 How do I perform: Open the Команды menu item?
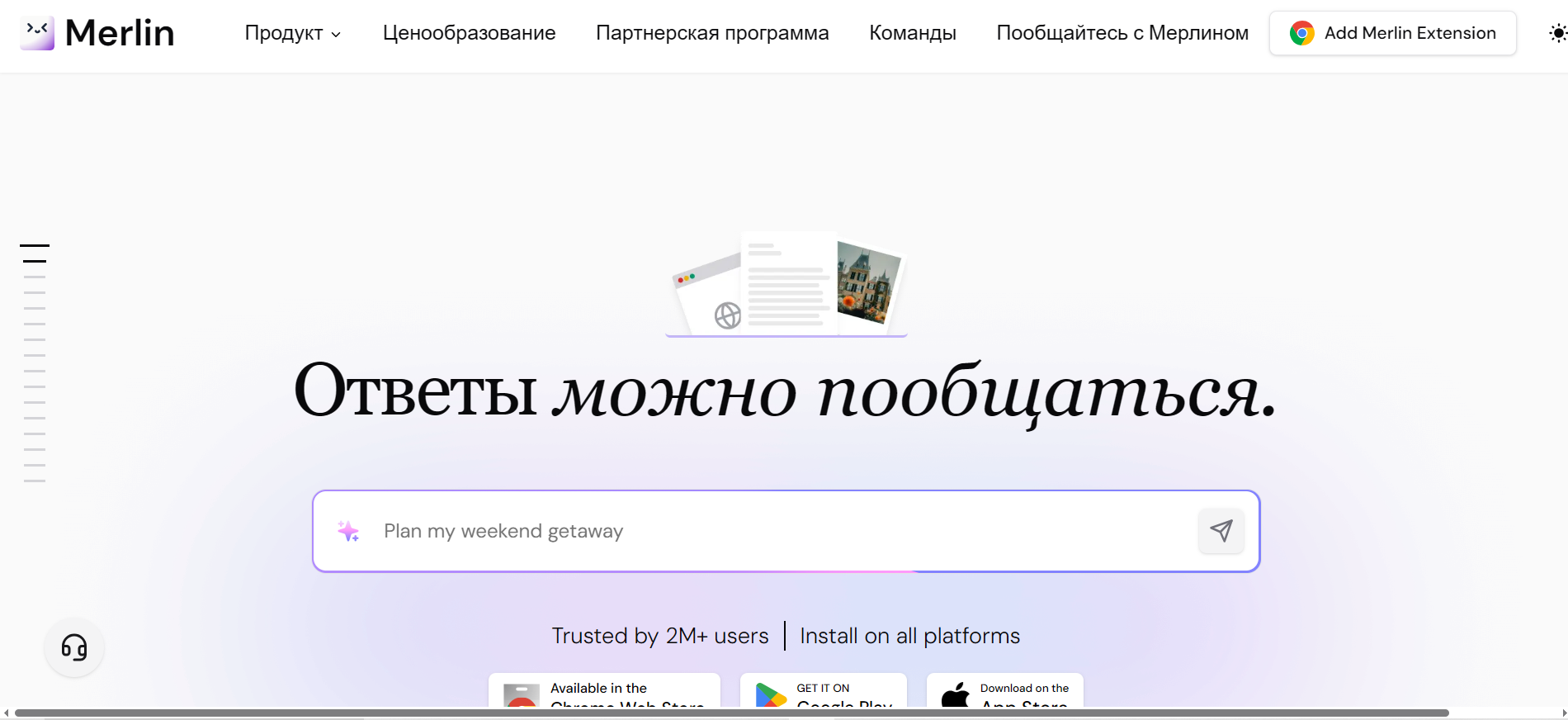913,33
